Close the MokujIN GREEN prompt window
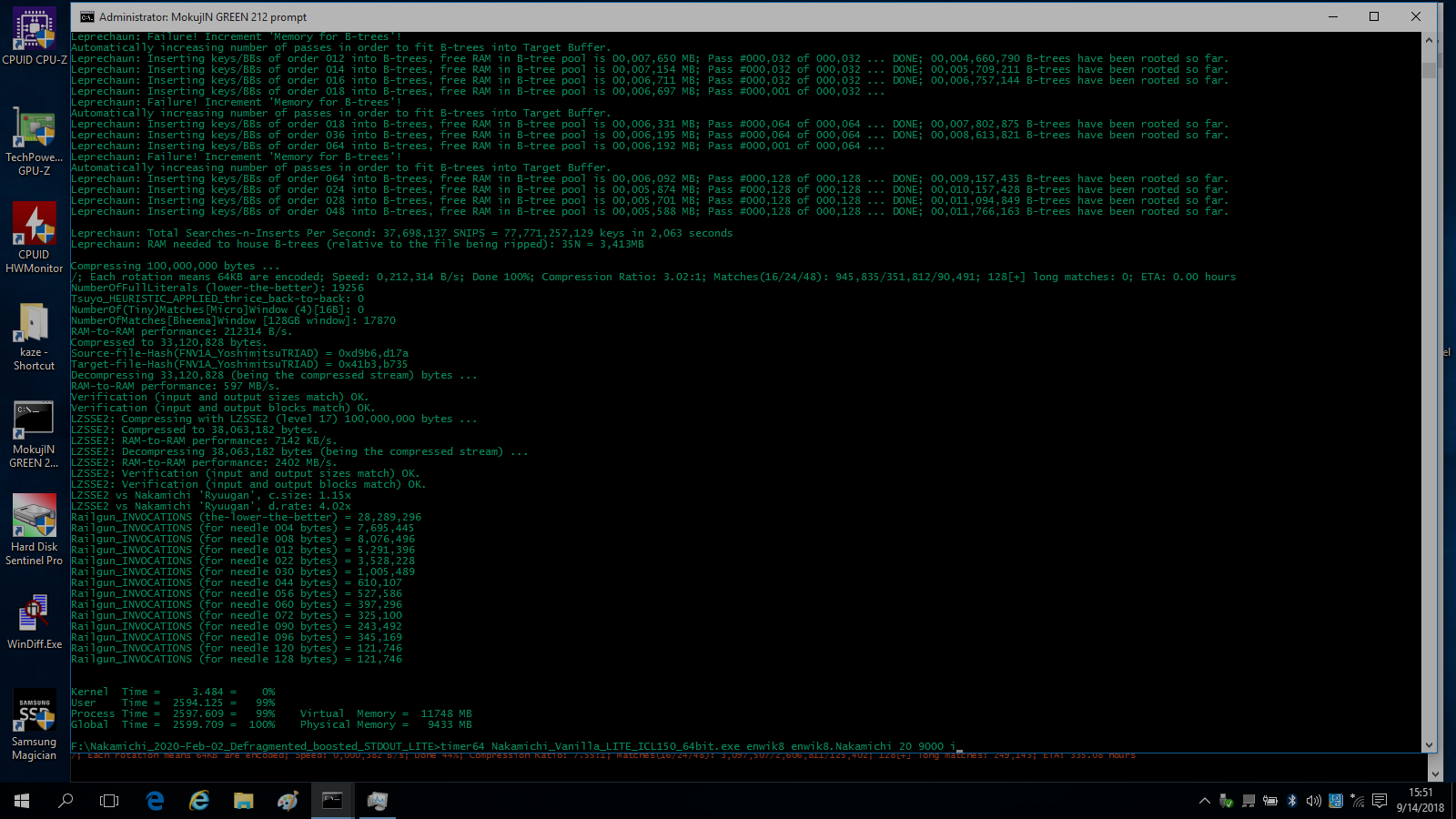The image size is (1456, 819). pyautogui.click(x=1416, y=16)
